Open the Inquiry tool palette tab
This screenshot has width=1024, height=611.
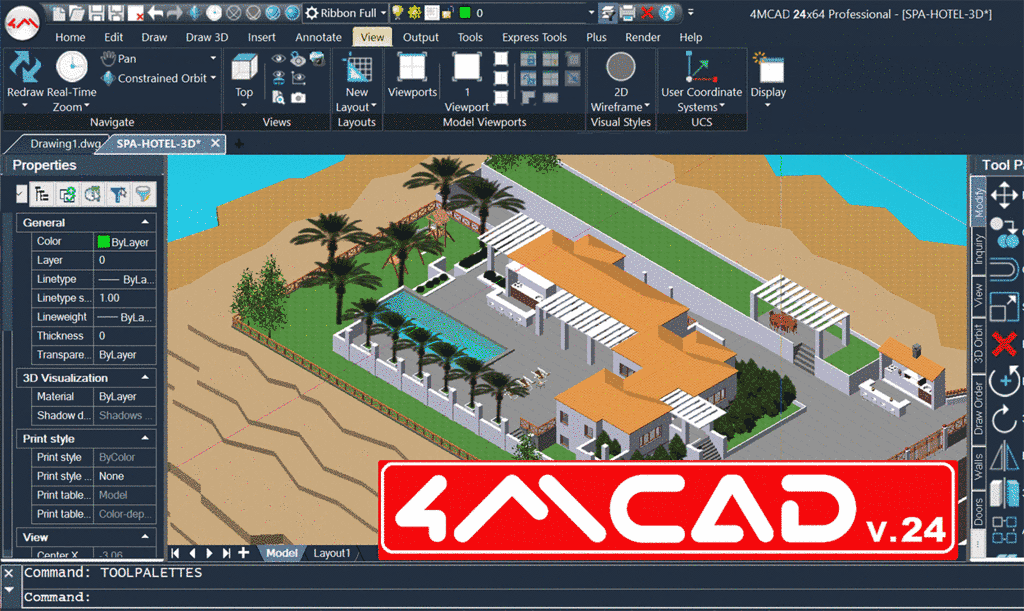tap(978, 251)
